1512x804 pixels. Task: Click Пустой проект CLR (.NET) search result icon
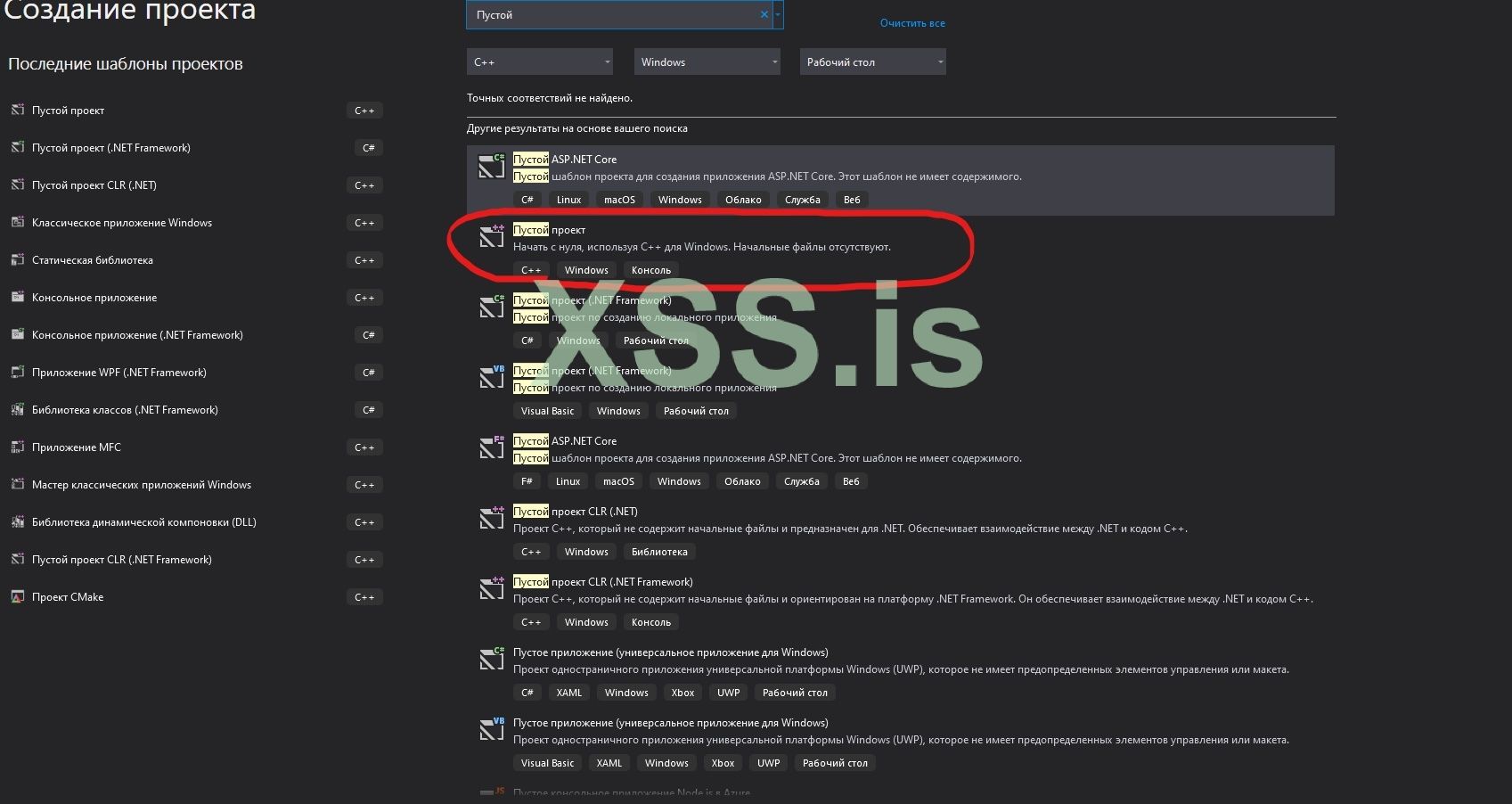492,518
